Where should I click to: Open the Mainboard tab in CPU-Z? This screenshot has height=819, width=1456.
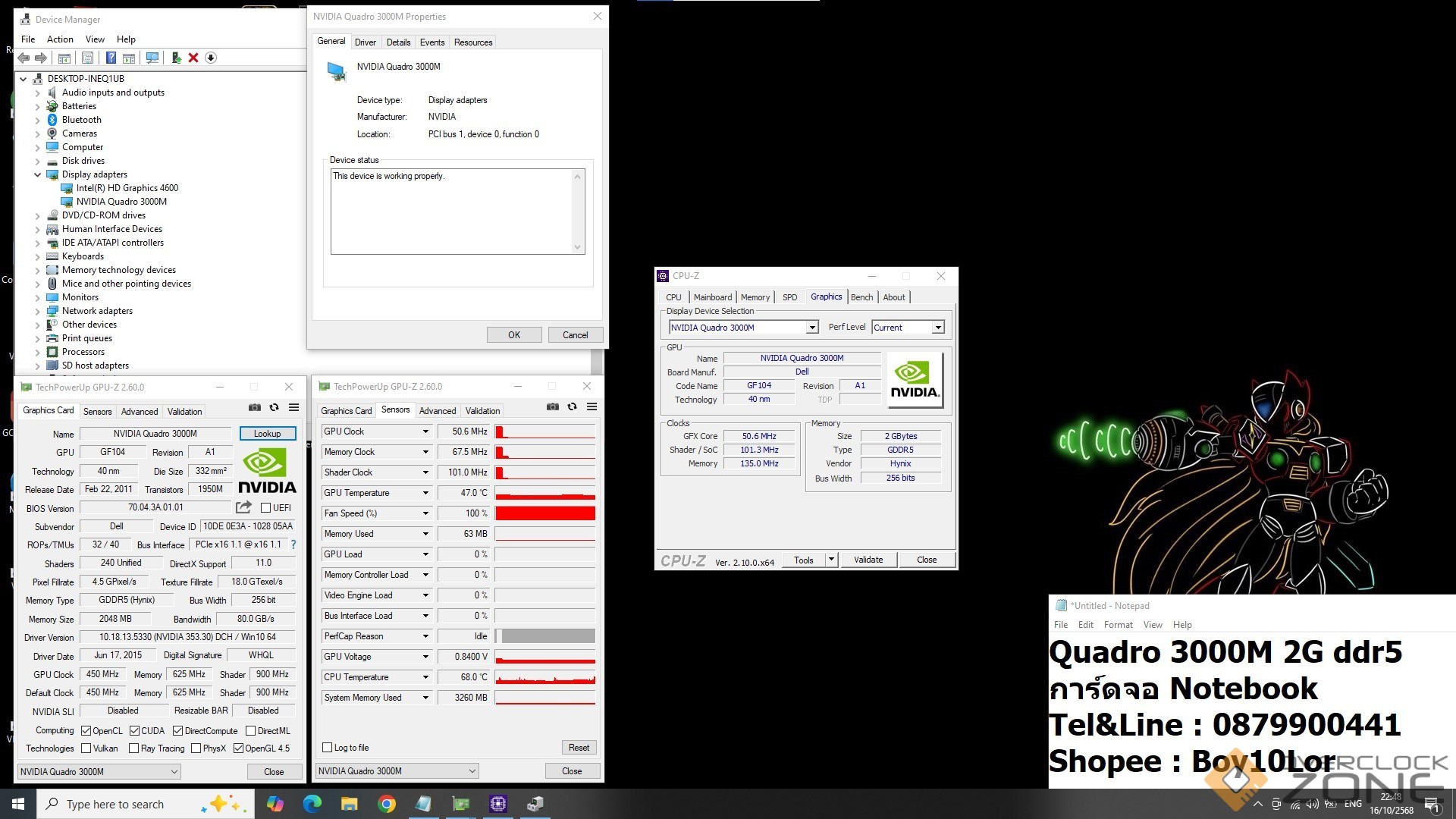coord(712,297)
